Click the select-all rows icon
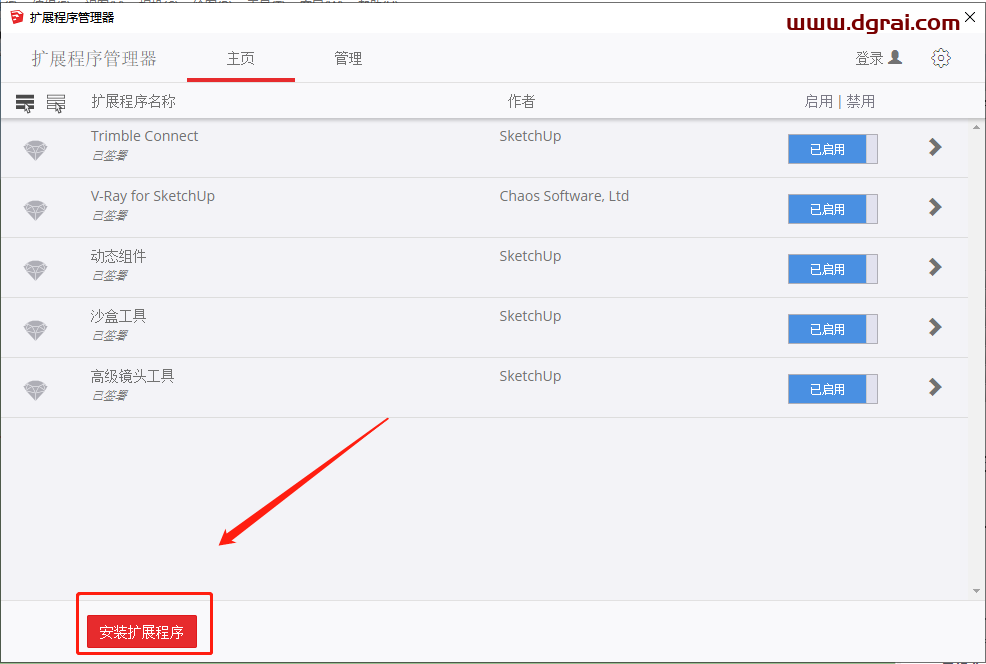Image resolution: width=986 pixels, height=664 pixels. (x=25, y=102)
